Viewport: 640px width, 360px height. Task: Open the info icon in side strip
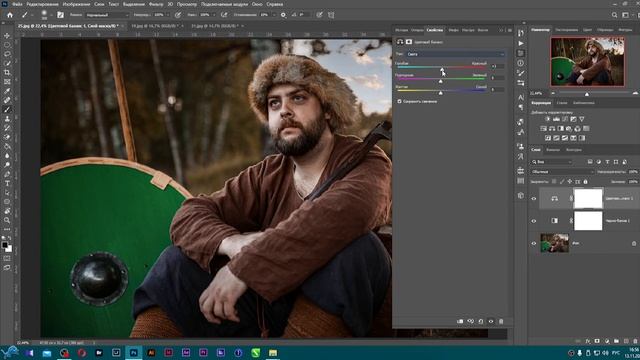[x=521, y=63]
